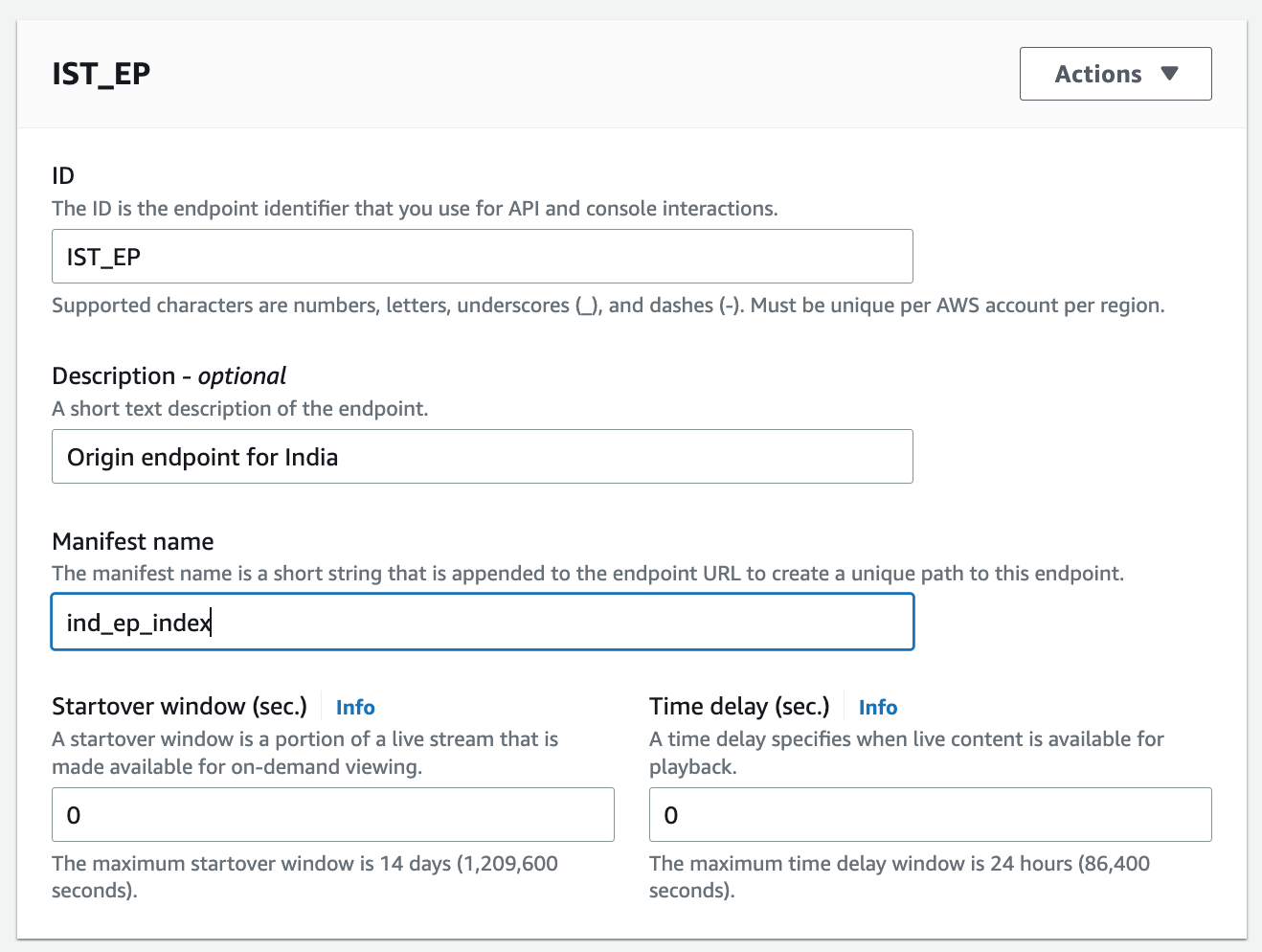Select the Description text field
The image size is (1262, 952).
tap(479, 457)
